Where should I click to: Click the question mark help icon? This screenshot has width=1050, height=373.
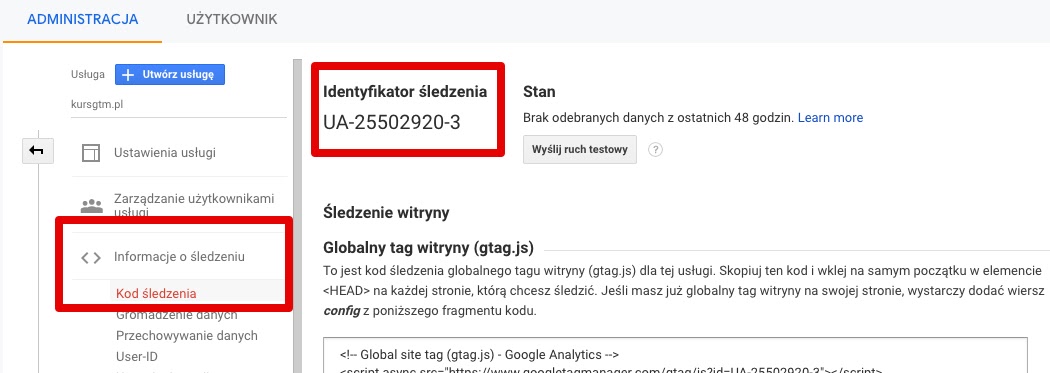click(x=656, y=150)
